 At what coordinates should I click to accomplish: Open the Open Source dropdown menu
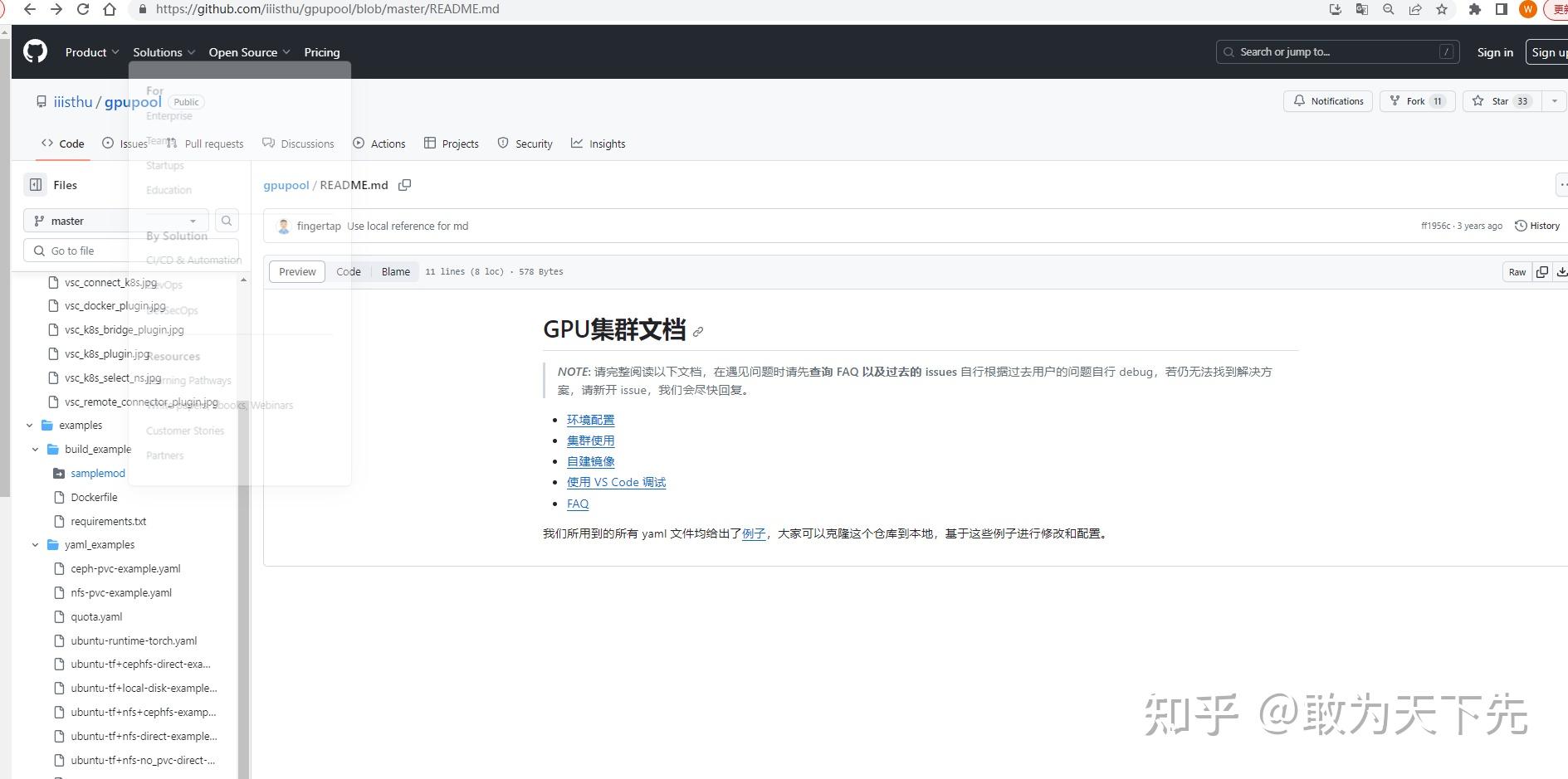[250, 52]
